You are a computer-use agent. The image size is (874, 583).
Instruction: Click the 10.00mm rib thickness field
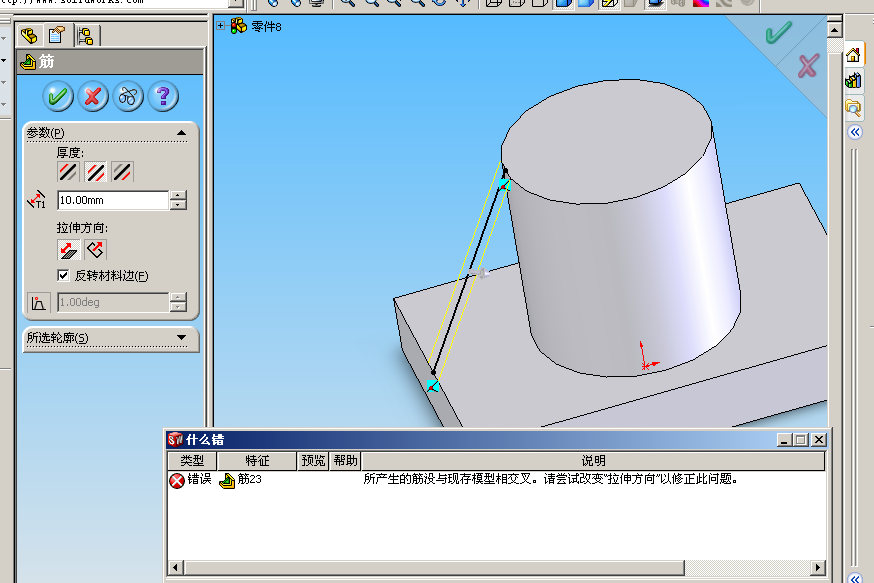tap(113, 200)
